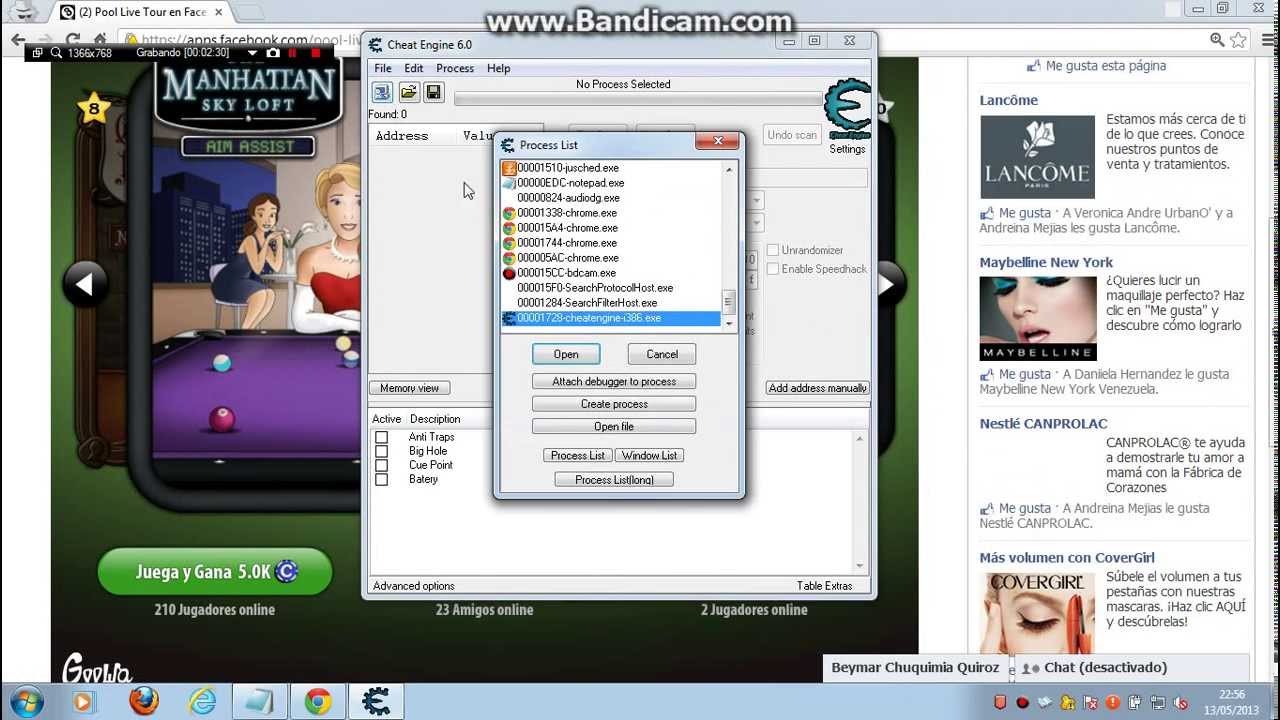Open the Maybelline New York link
Screen dimensions: 1280x720
pos(1046,262)
